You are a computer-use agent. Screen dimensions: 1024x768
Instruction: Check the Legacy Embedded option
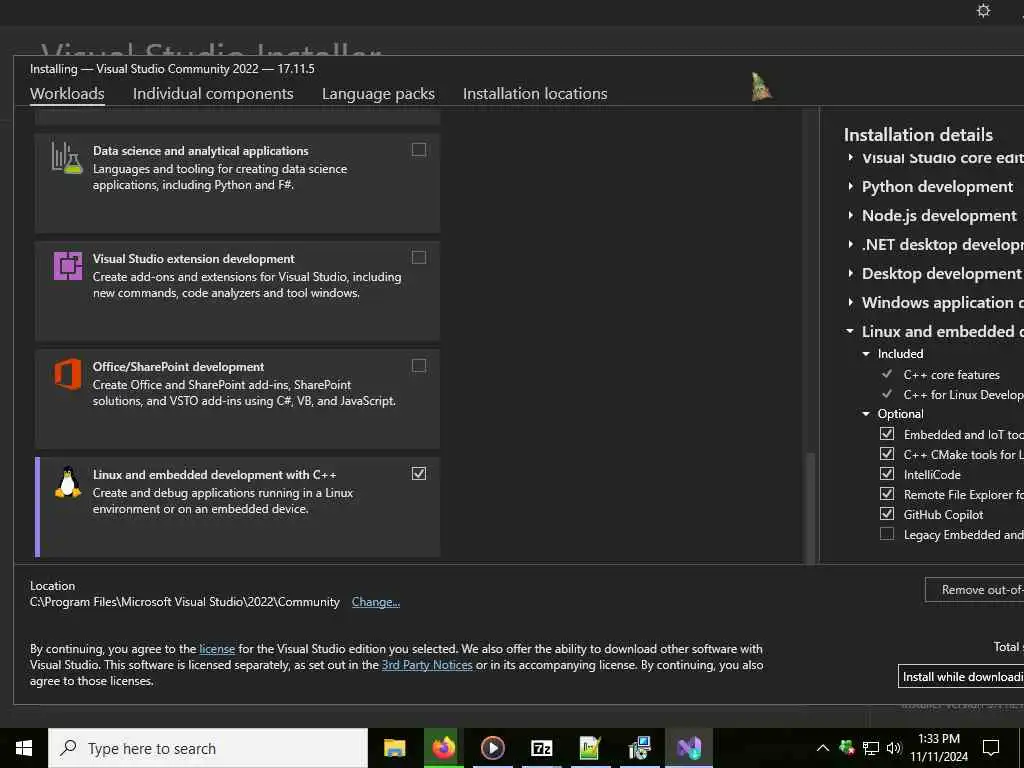click(x=887, y=534)
